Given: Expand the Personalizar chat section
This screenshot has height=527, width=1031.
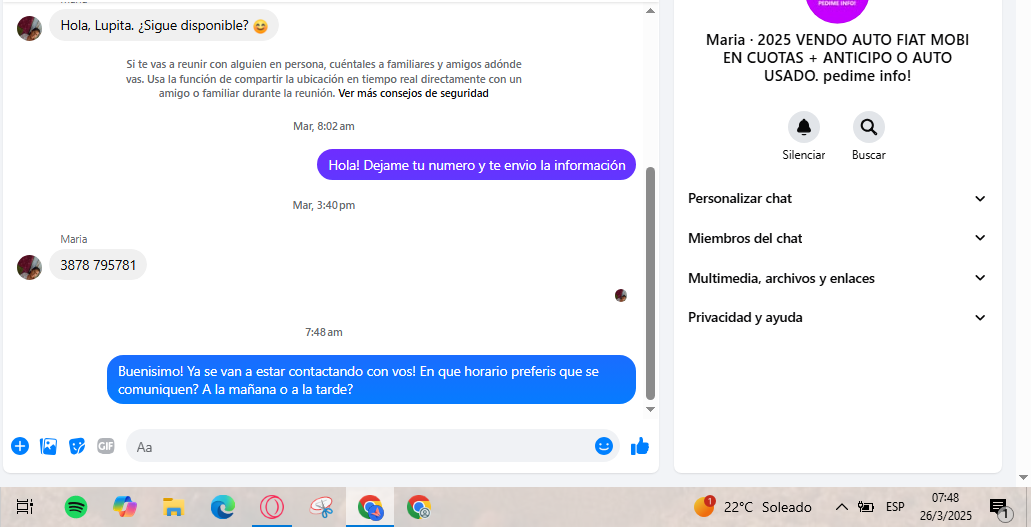Looking at the screenshot, I should 837,199.
